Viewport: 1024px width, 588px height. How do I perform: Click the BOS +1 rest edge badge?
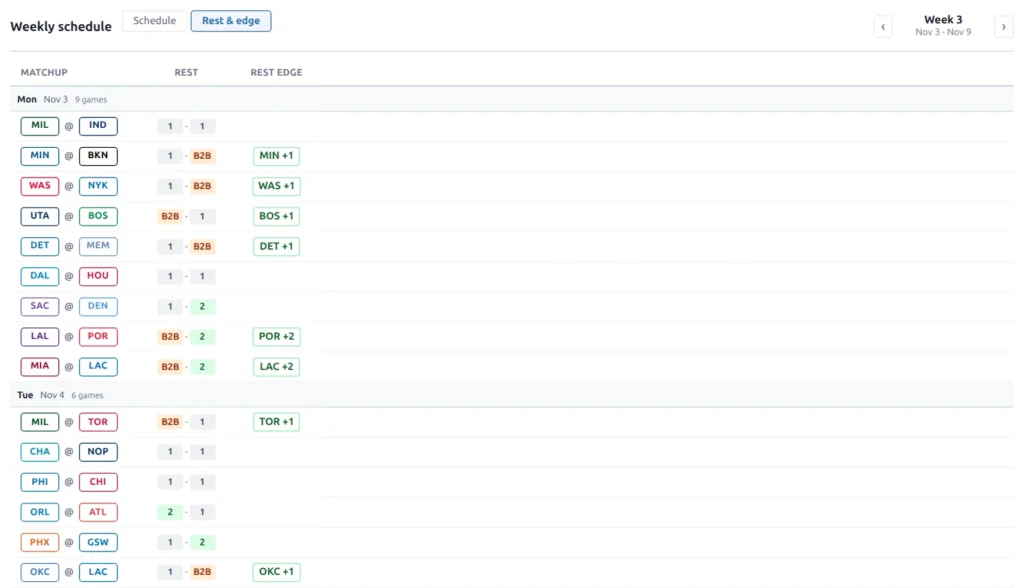tap(276, 216)
